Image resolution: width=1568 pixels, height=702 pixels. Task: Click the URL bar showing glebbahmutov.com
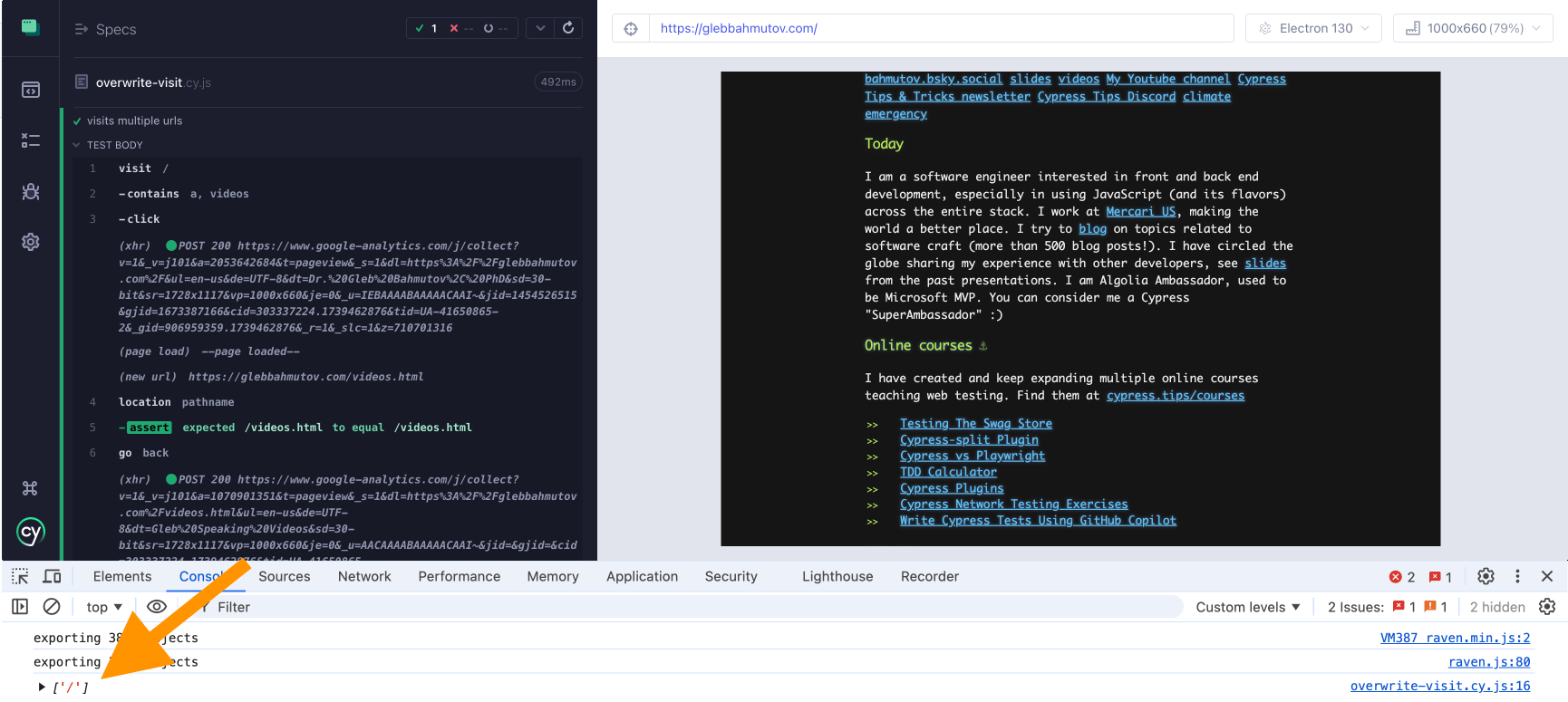coord(941,28)
